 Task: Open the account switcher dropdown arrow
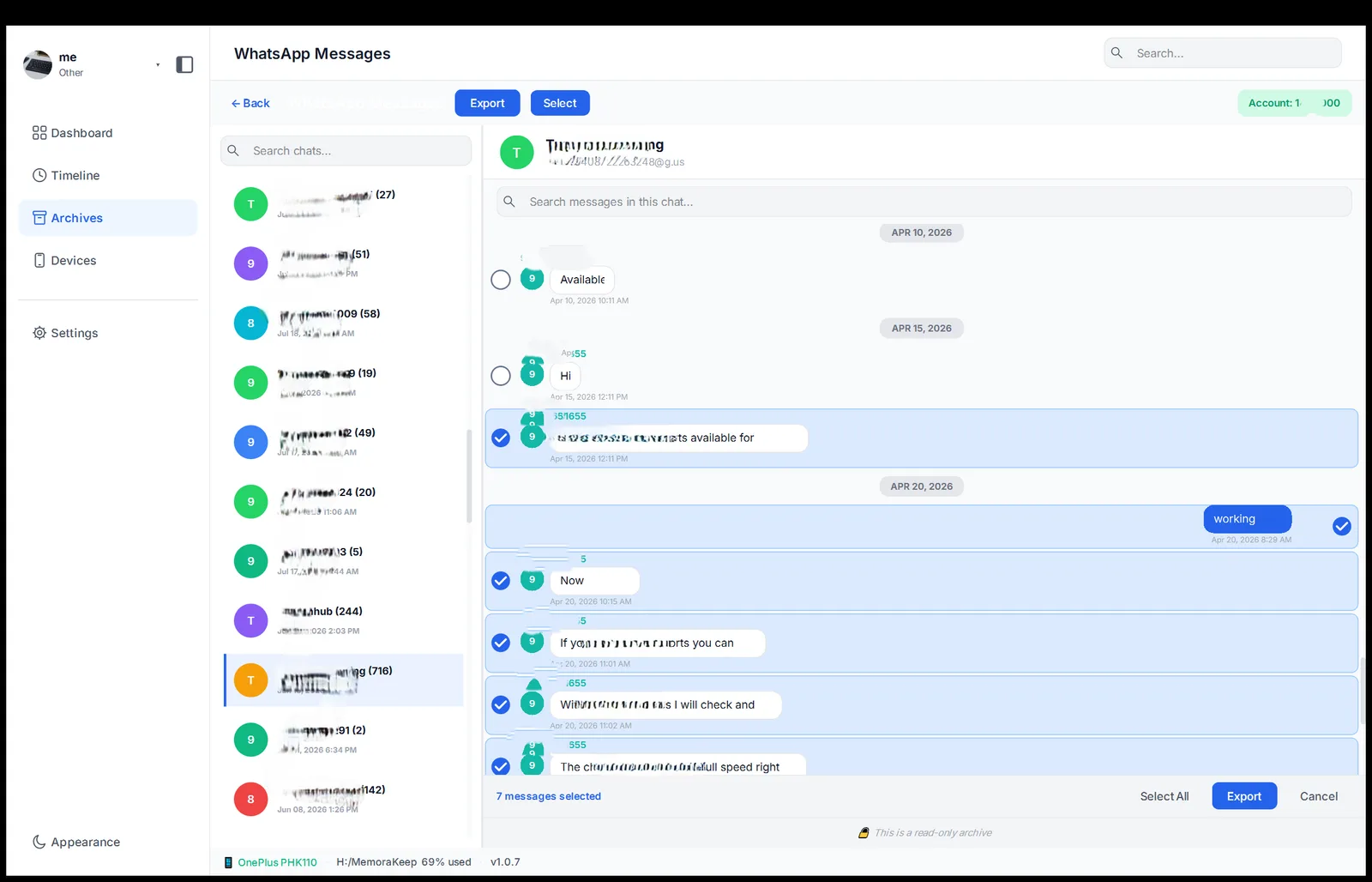158,64
